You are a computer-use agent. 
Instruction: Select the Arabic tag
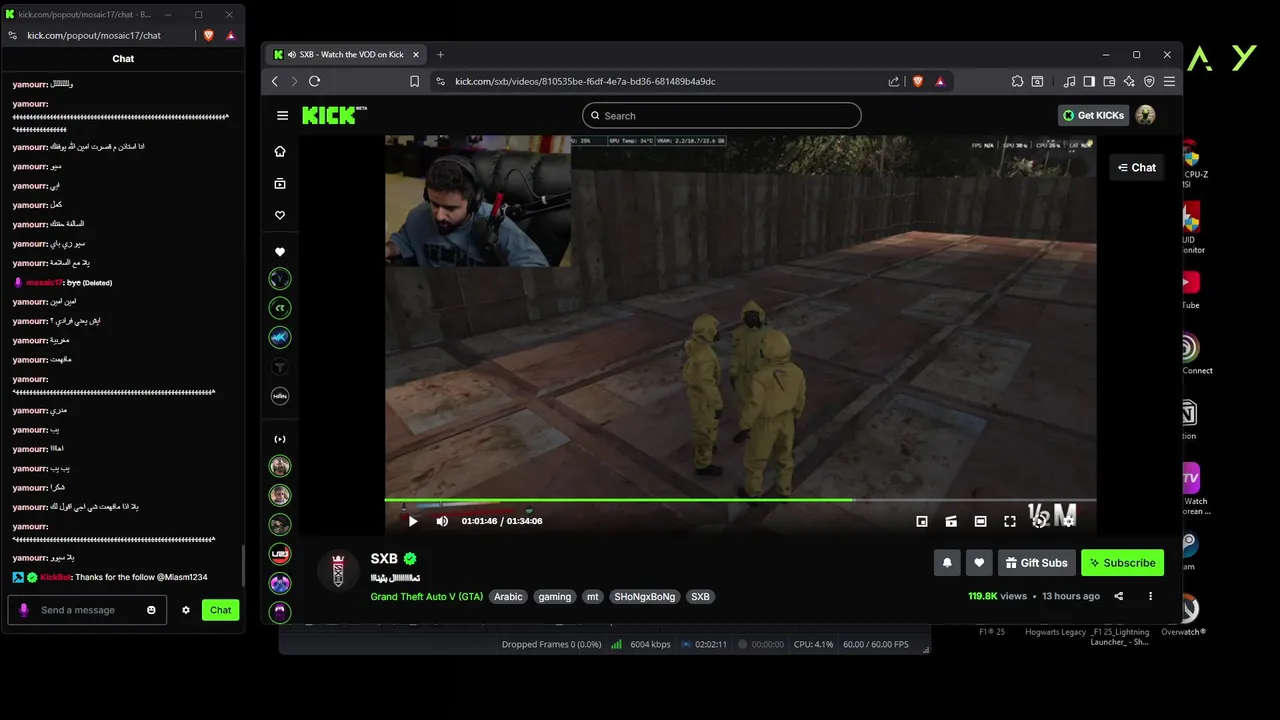tap(508, 597)
